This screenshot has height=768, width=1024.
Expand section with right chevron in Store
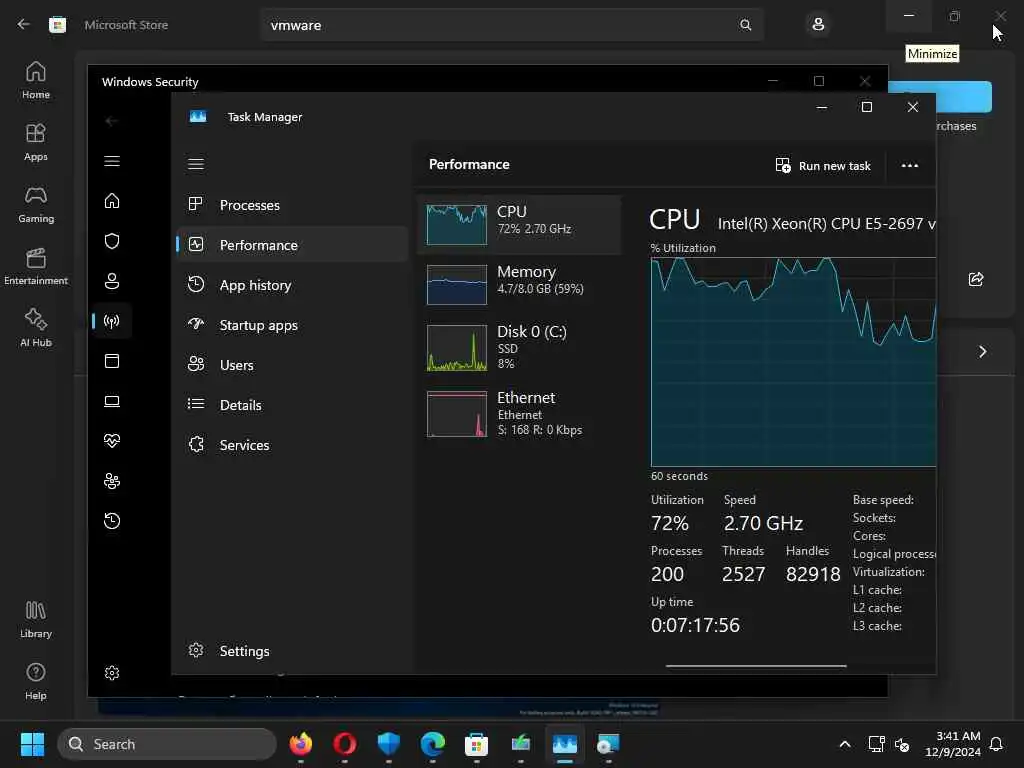[x=982, y=352]
